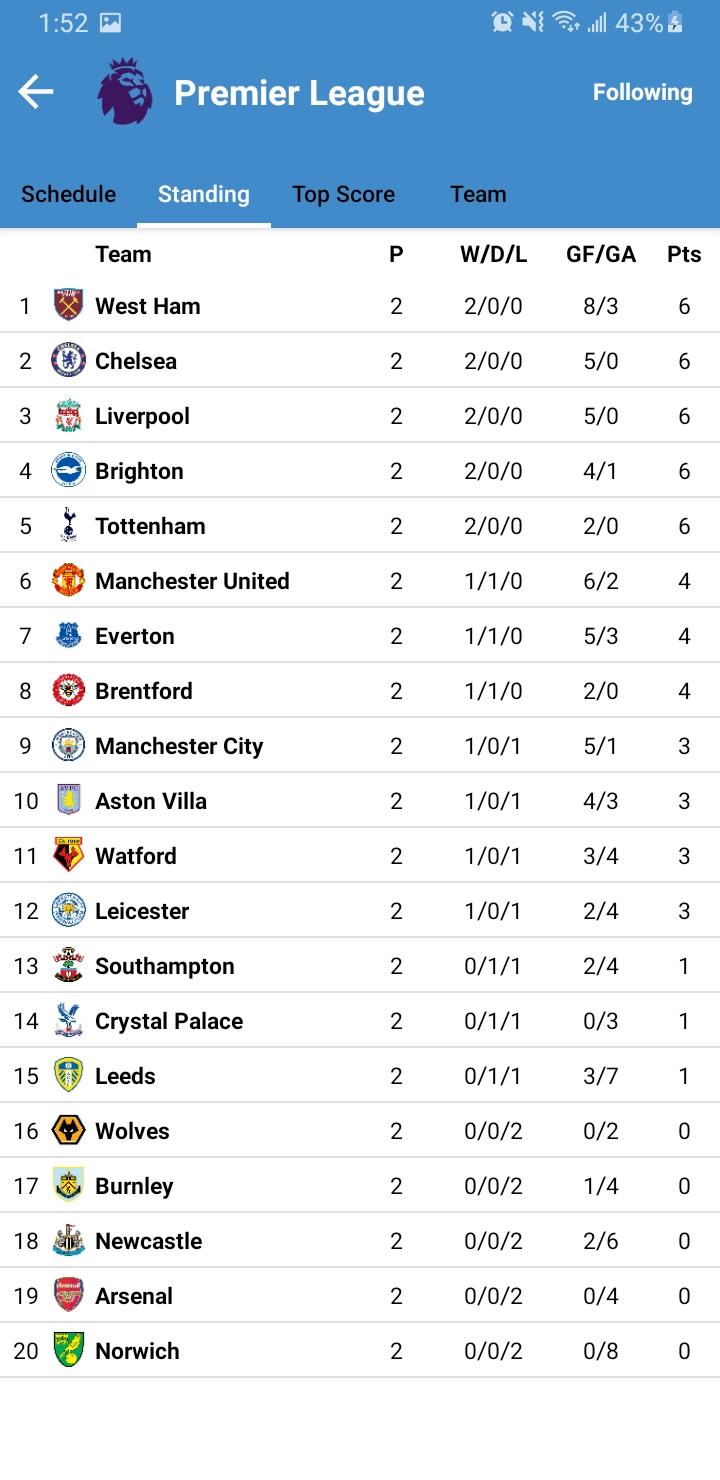The image size is (720, 1480).
Task: Tap the Premier League lion logo
Action: 125,91
